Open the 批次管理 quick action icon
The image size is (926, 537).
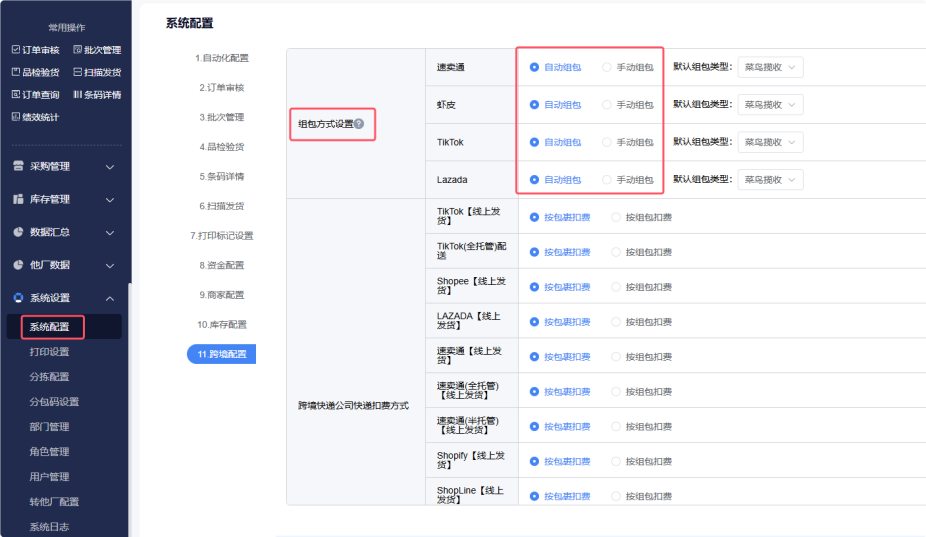pyautogui.click(x=78, y=50)
